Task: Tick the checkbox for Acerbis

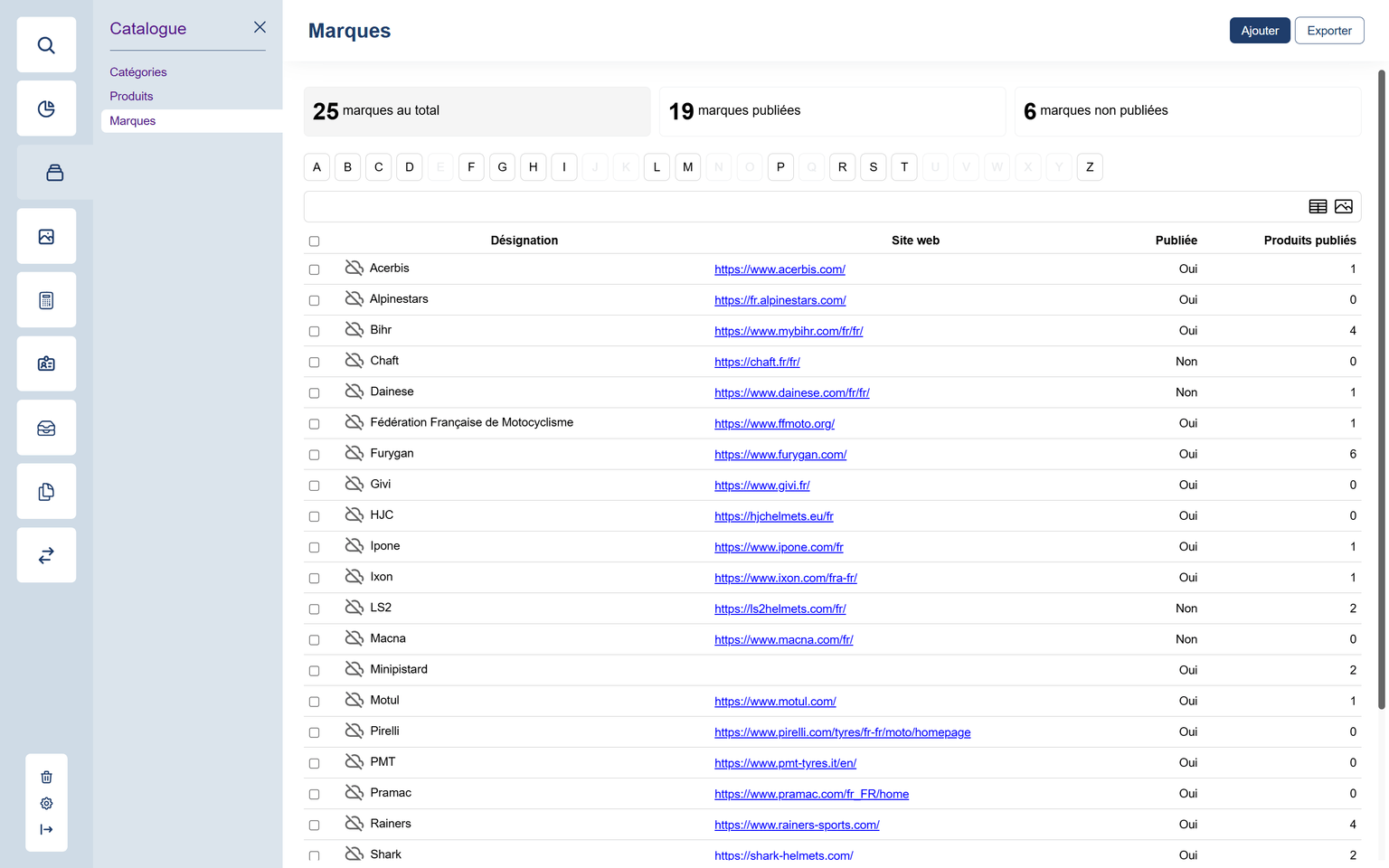Action: pyautogui.click(x=314, y=269)
